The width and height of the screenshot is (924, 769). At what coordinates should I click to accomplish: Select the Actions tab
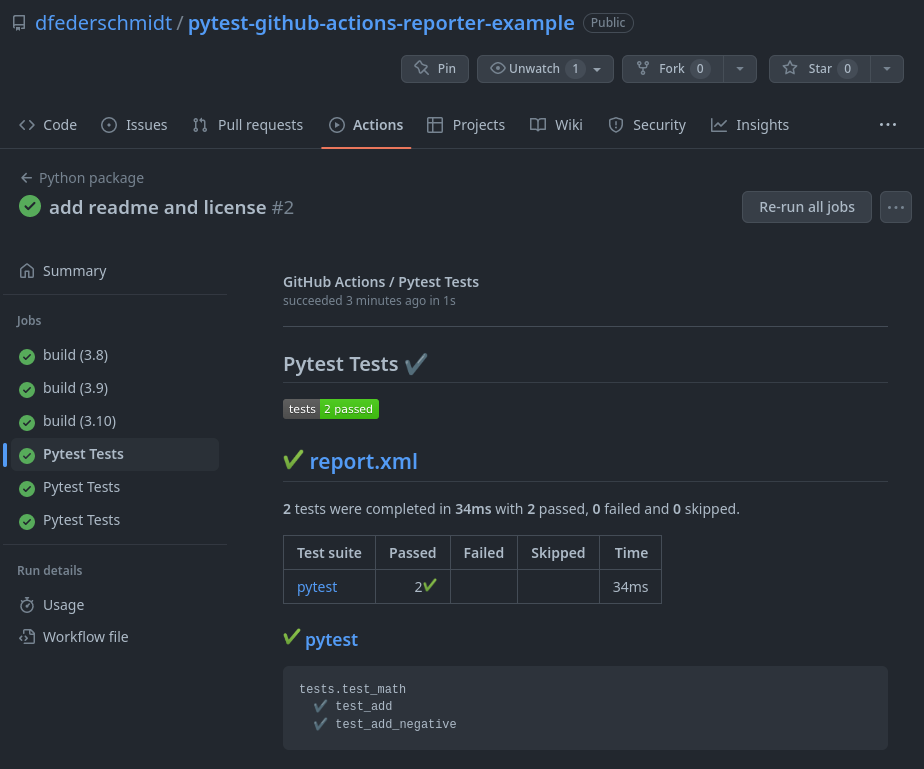click(366, 125)
